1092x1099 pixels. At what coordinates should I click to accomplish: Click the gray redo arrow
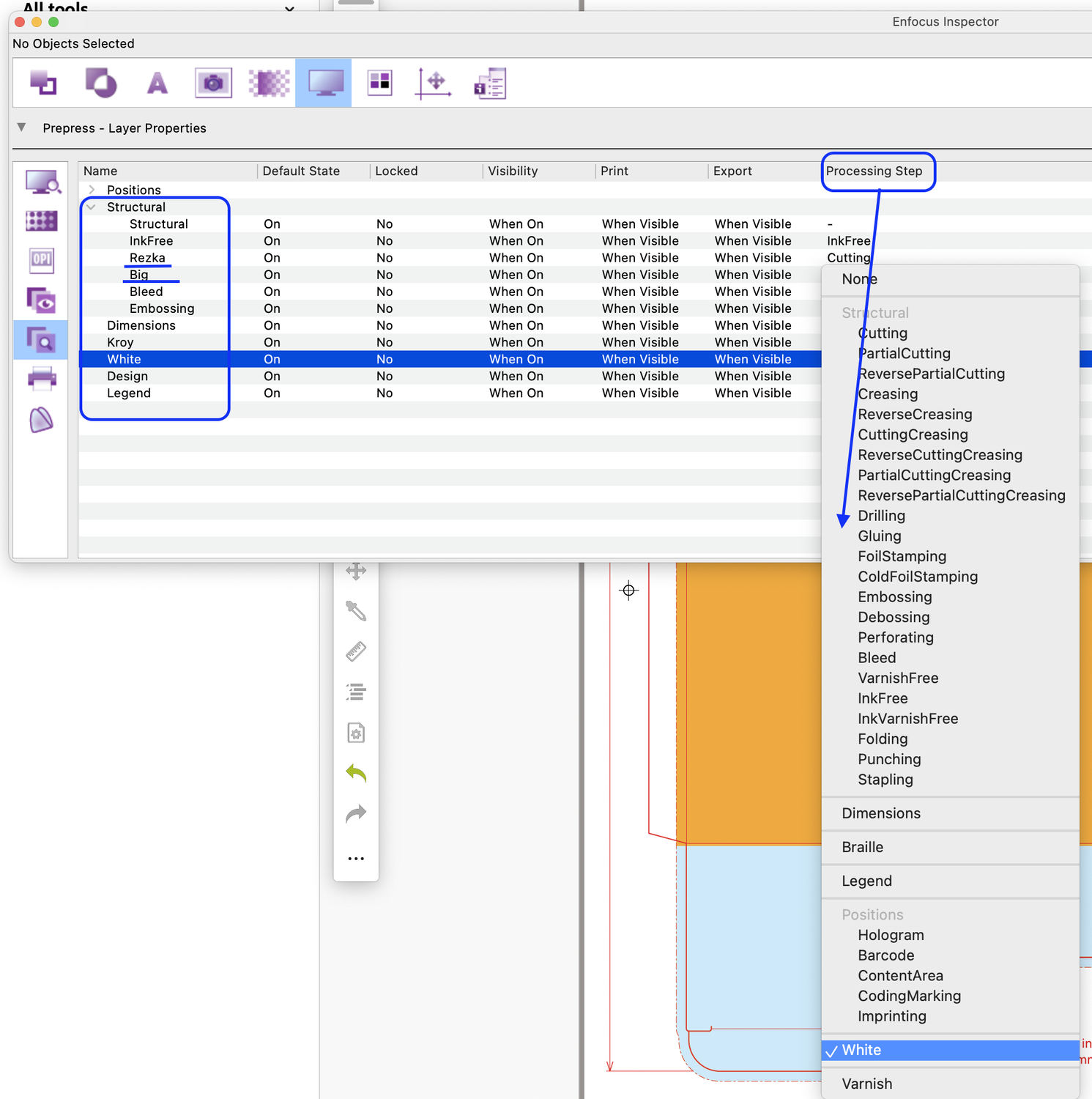(x=356, y=814)
